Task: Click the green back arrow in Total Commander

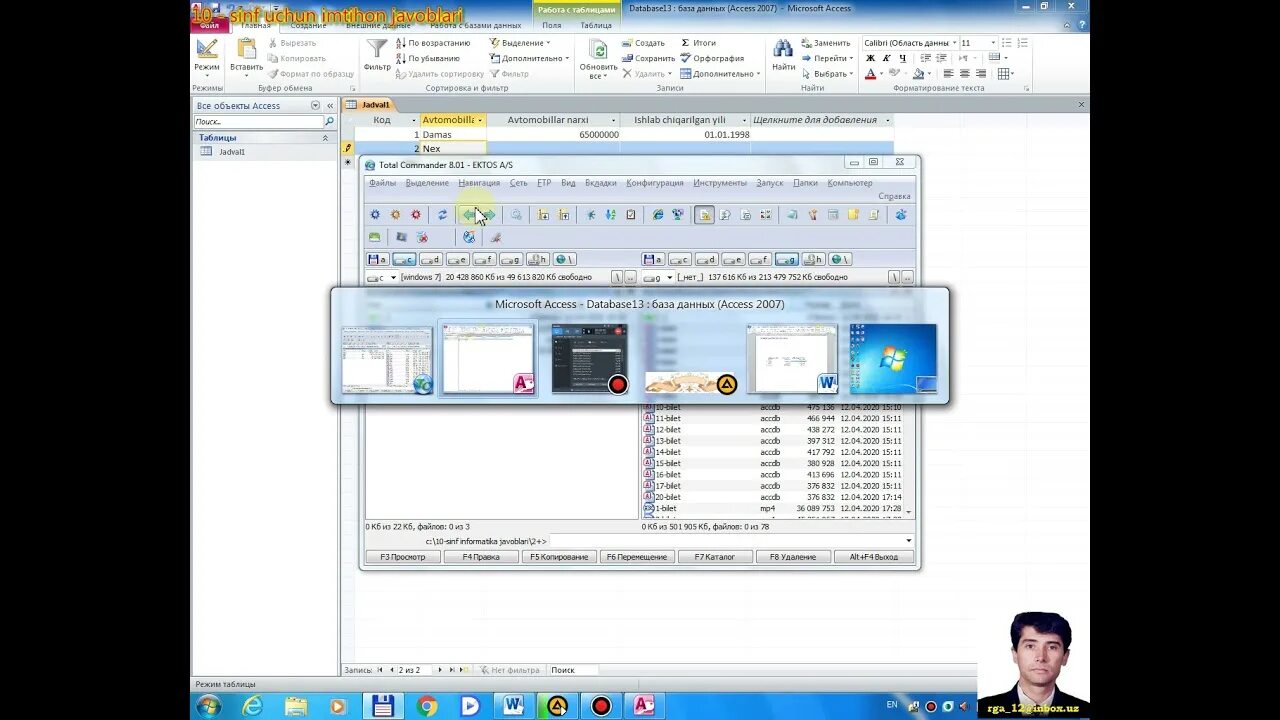Action: coord(468,214)
